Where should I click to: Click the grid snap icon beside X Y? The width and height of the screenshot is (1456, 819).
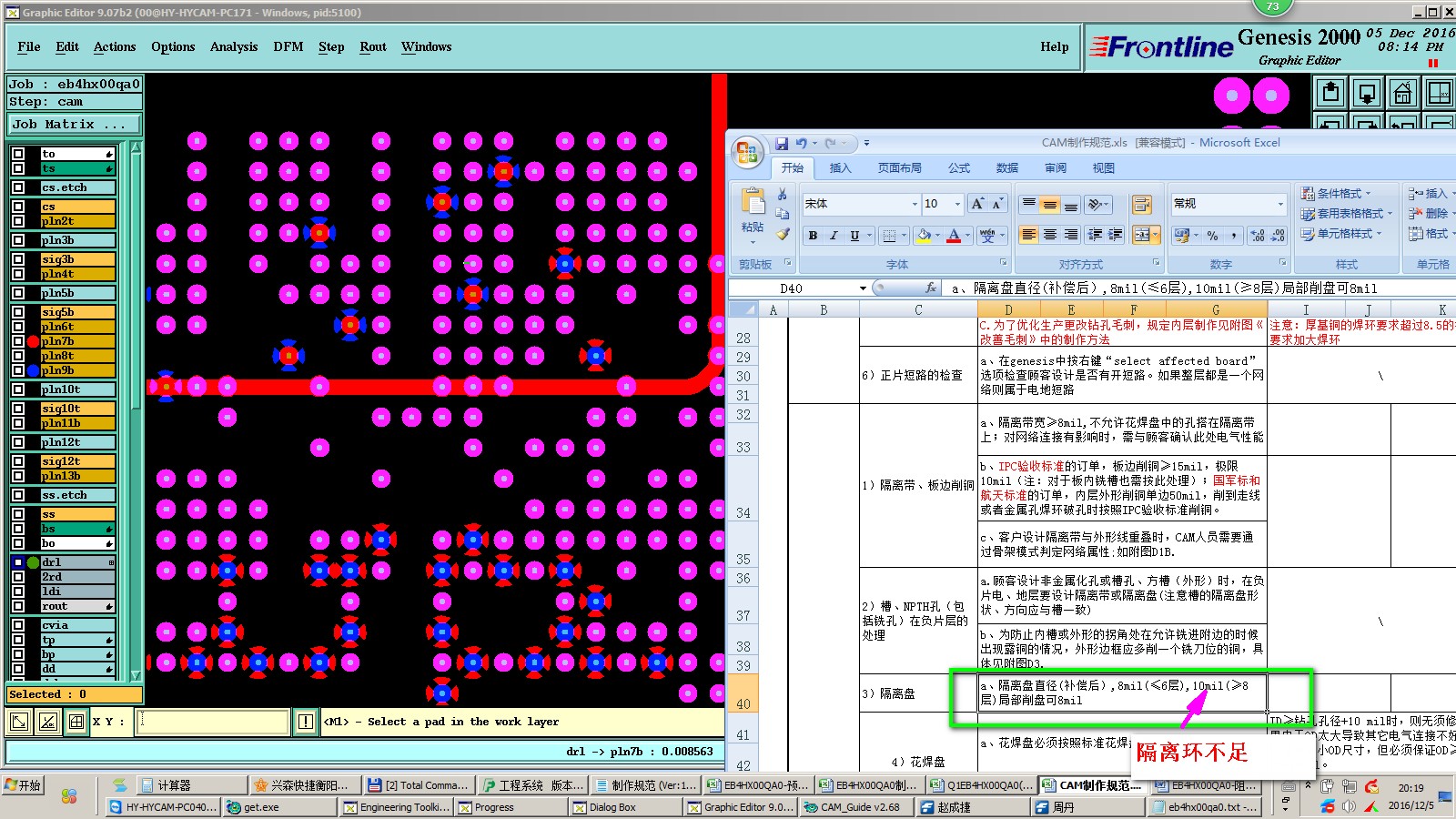[76, 722]
